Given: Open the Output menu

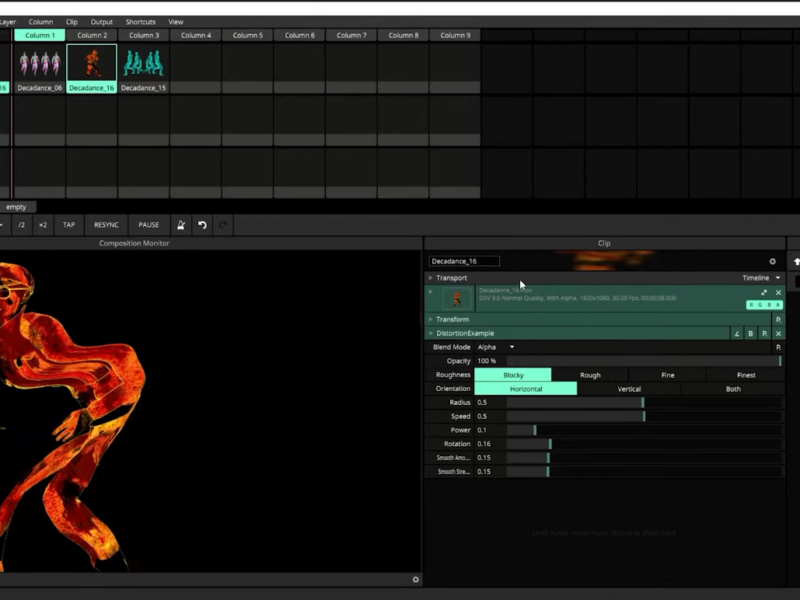Looking at the screenshot, I should 102,21.
